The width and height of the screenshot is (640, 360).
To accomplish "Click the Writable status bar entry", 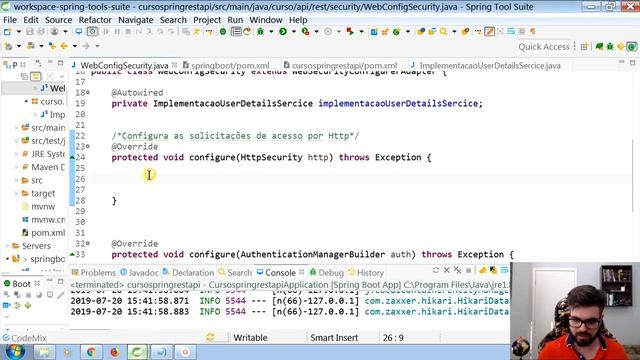I will 250,338.
